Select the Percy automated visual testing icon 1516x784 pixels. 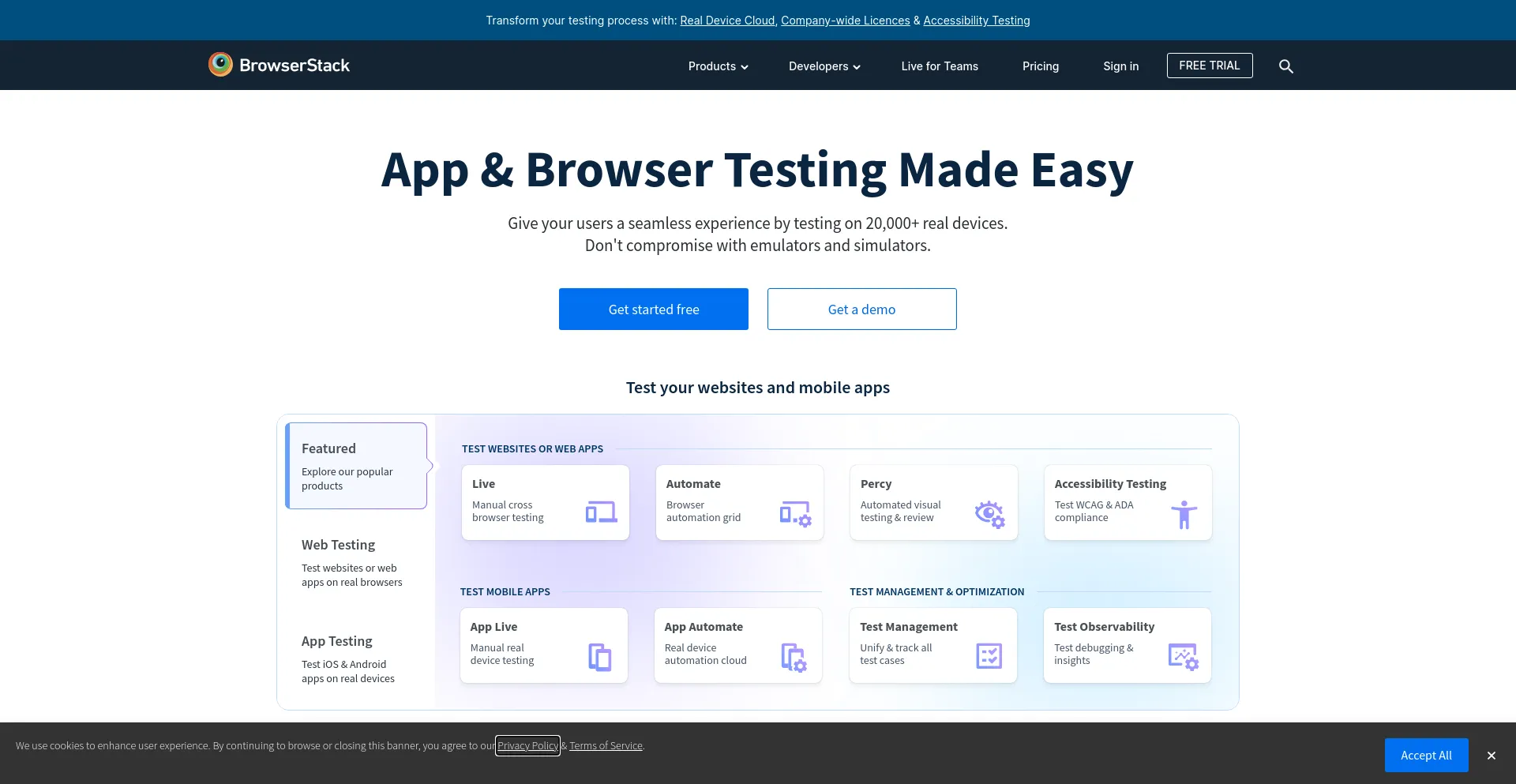989,513
